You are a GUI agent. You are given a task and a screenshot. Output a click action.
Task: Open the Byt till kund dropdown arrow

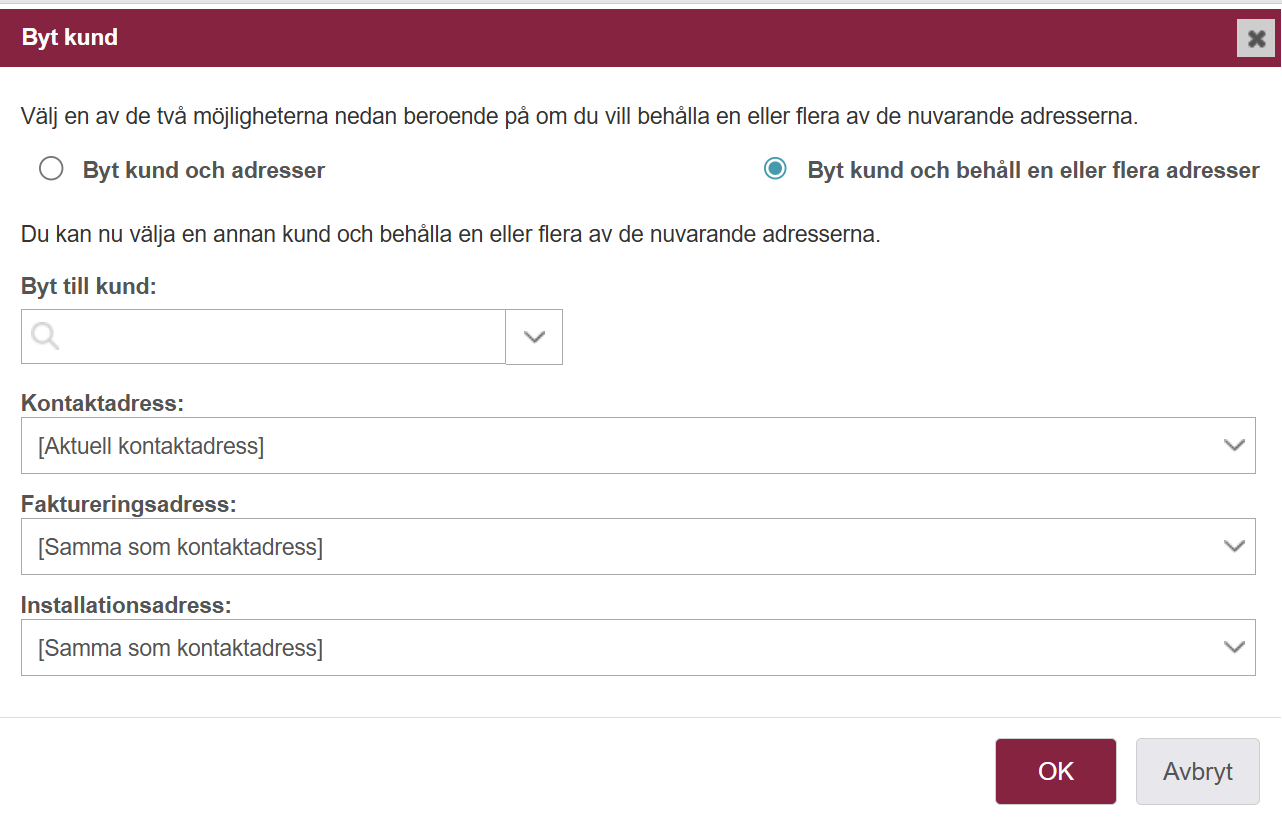[x=534, y=337]
